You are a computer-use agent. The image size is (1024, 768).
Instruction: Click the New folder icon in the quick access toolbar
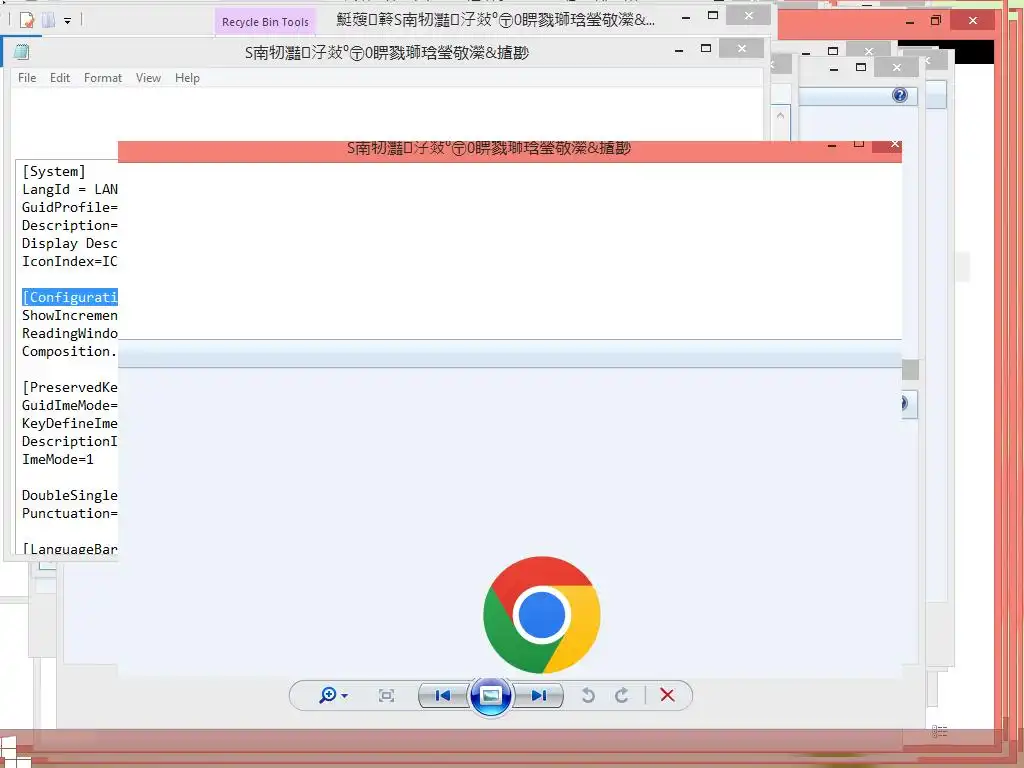coord(48,20)
